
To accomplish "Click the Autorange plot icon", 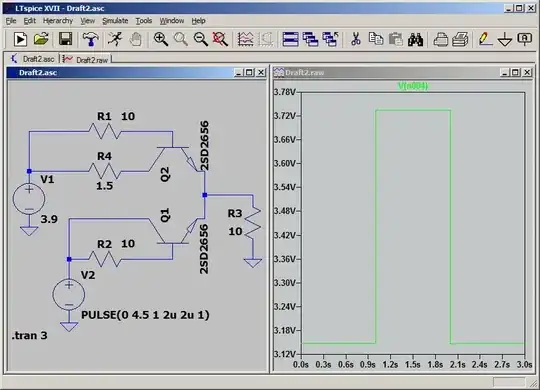I will click(x=246, y=39).
